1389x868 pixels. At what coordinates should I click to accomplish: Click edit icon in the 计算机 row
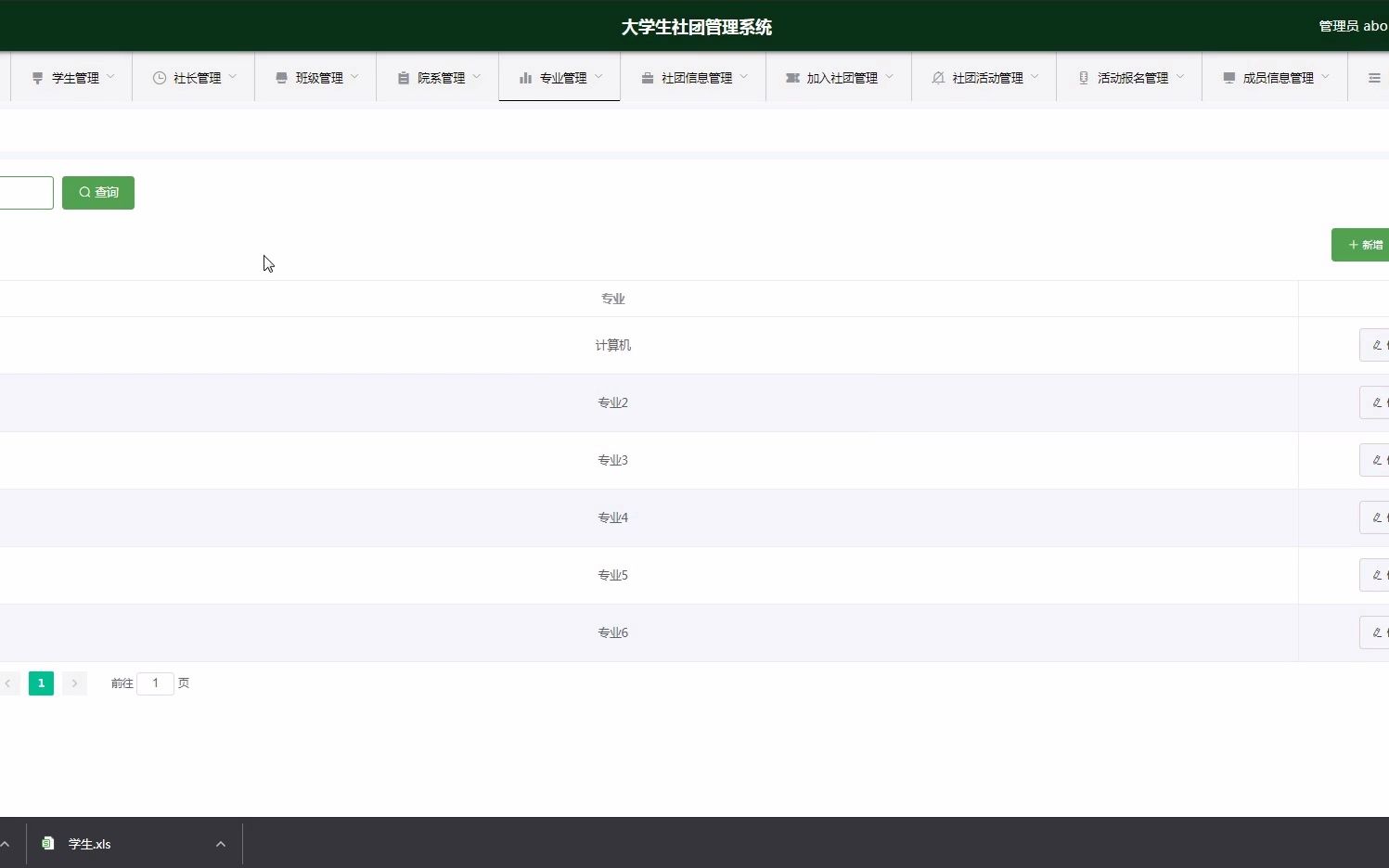[1377, 345]
